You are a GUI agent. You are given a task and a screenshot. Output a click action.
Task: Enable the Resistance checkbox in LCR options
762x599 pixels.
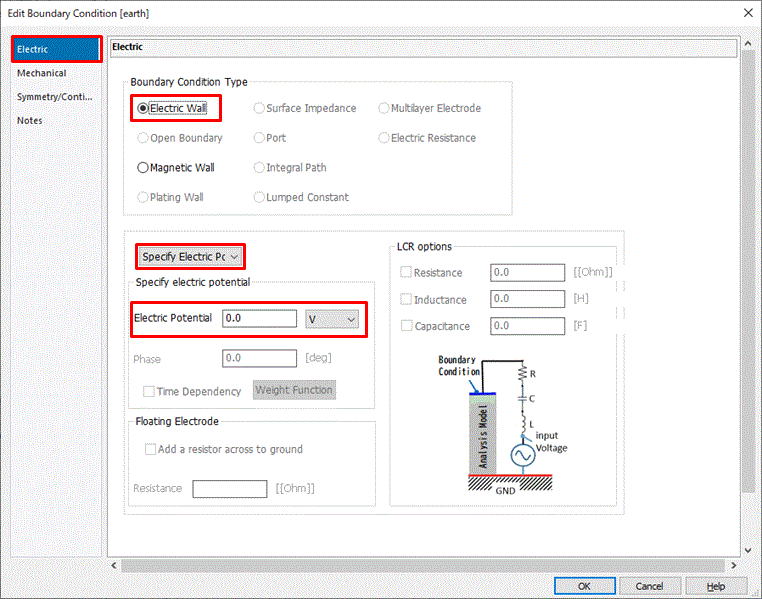[x=406, y=272]
